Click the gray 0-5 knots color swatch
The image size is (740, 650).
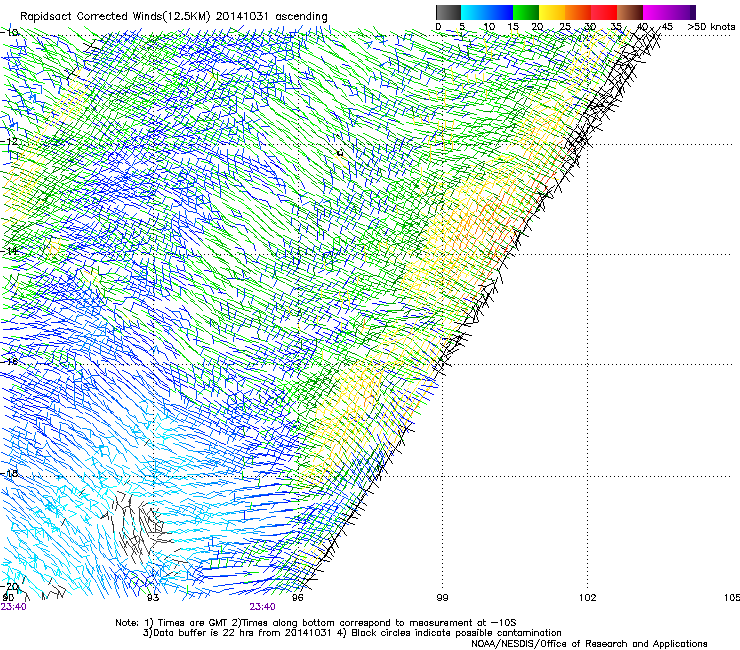pos(448,12)
